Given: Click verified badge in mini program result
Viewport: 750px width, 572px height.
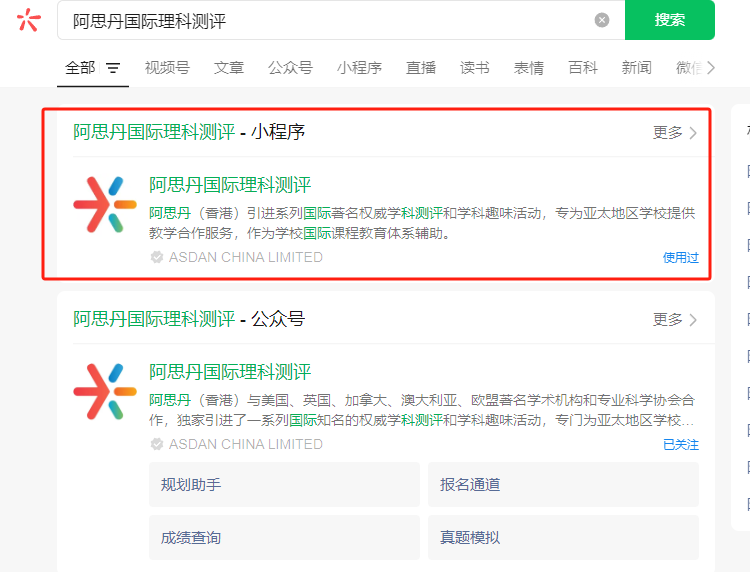Looking at the screenshot, I should tap(156, 257).
